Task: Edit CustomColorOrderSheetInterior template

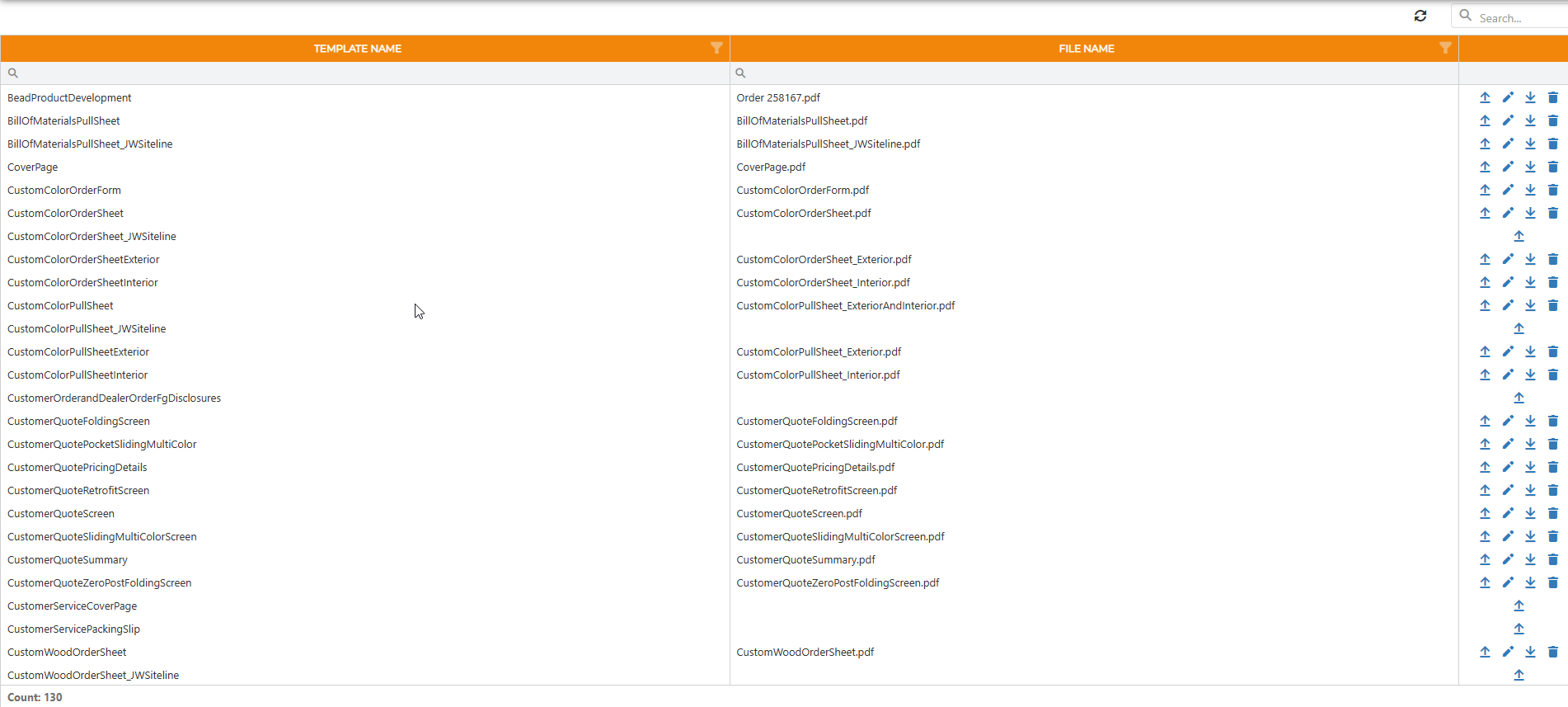Action: tap(1508, 282)
